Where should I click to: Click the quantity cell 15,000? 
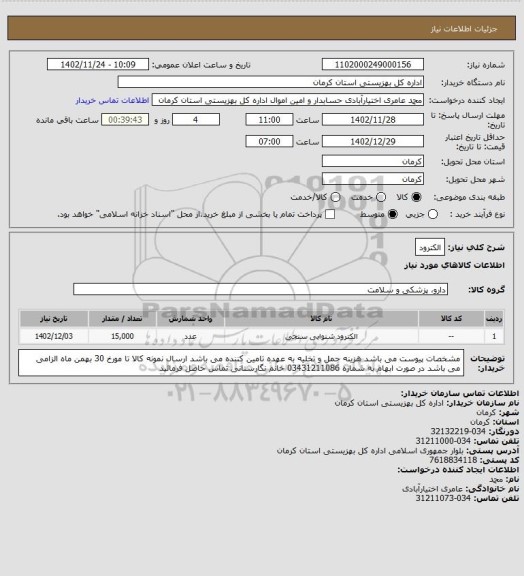pos(122,336)
